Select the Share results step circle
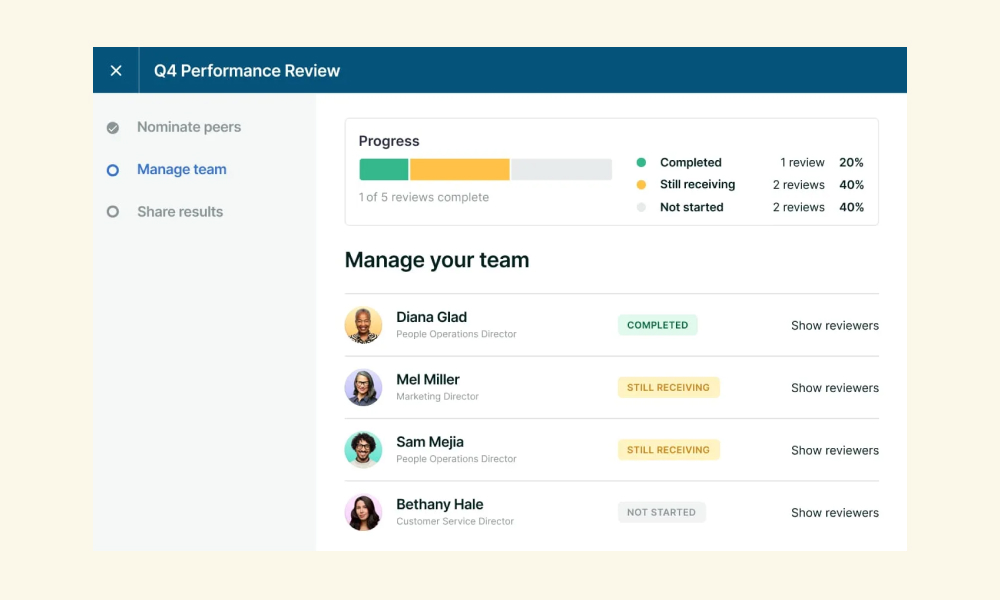The height and width of the screenshot is (600, 1000). 113,212
